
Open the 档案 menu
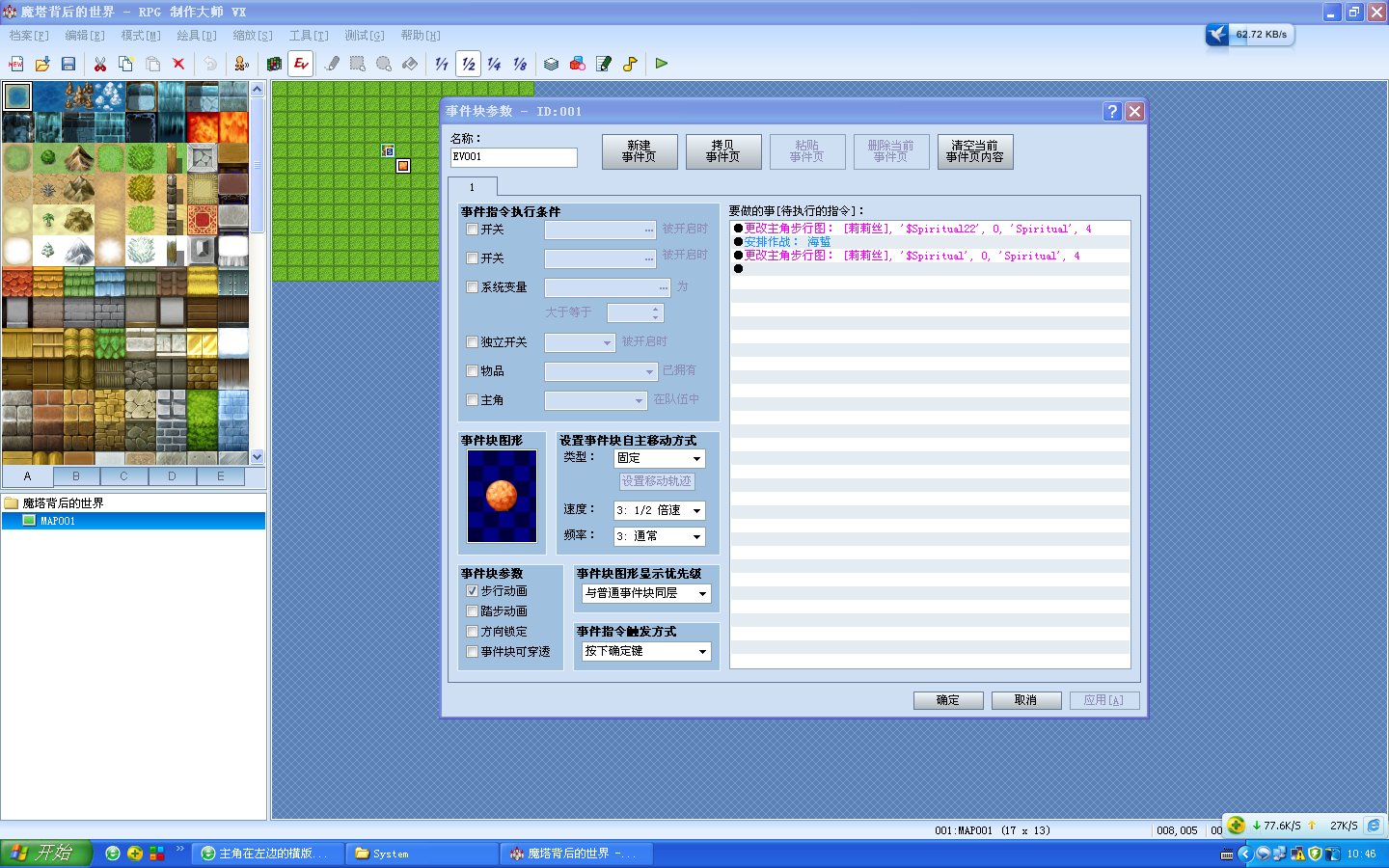[x=29, y=36]
